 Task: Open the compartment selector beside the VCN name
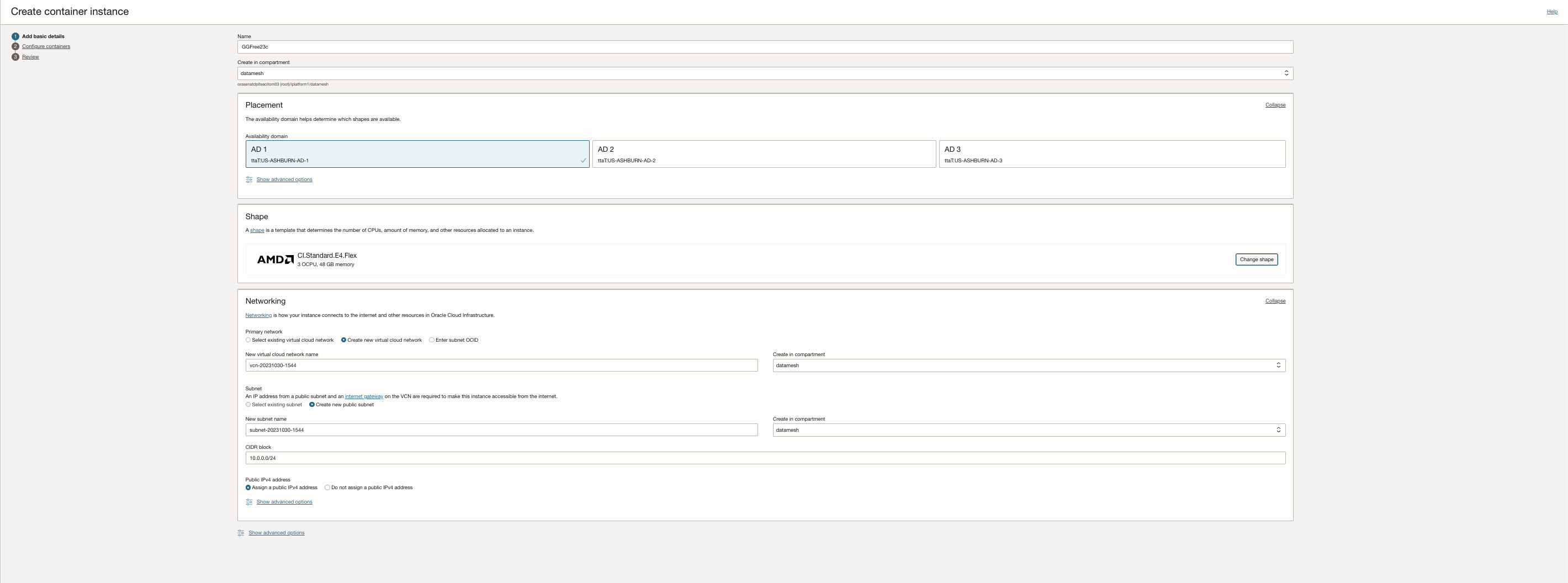point(1278,365)
